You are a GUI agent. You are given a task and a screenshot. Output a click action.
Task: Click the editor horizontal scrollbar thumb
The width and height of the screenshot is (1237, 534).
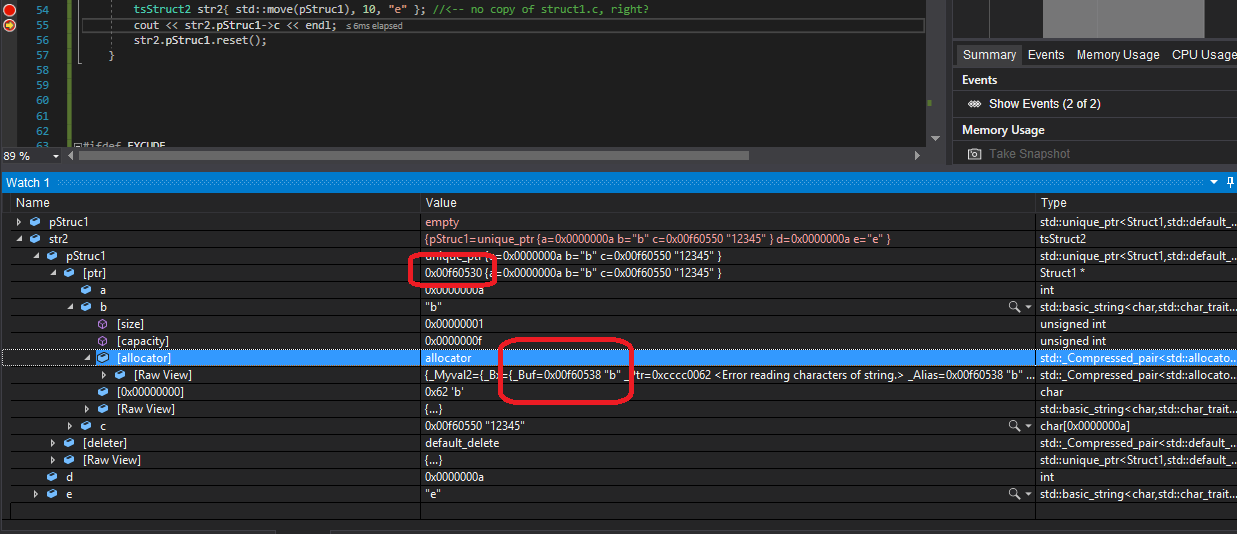click(x=414, y=156)
